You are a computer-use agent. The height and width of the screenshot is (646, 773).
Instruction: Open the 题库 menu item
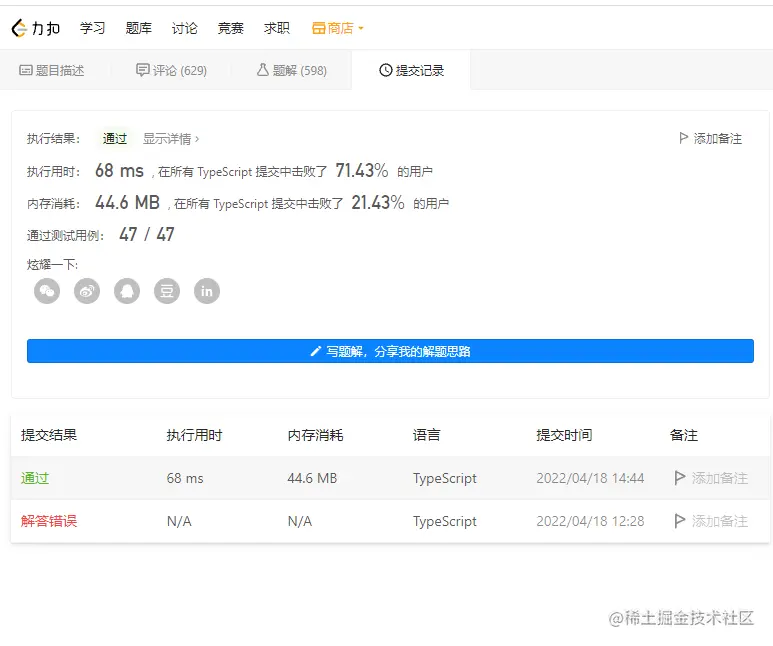(139, 28)
